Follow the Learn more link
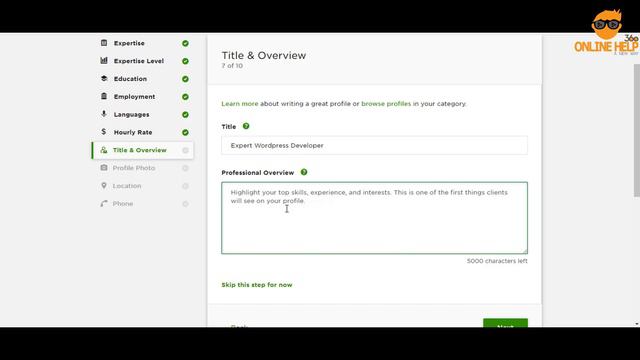 (240, 104)
